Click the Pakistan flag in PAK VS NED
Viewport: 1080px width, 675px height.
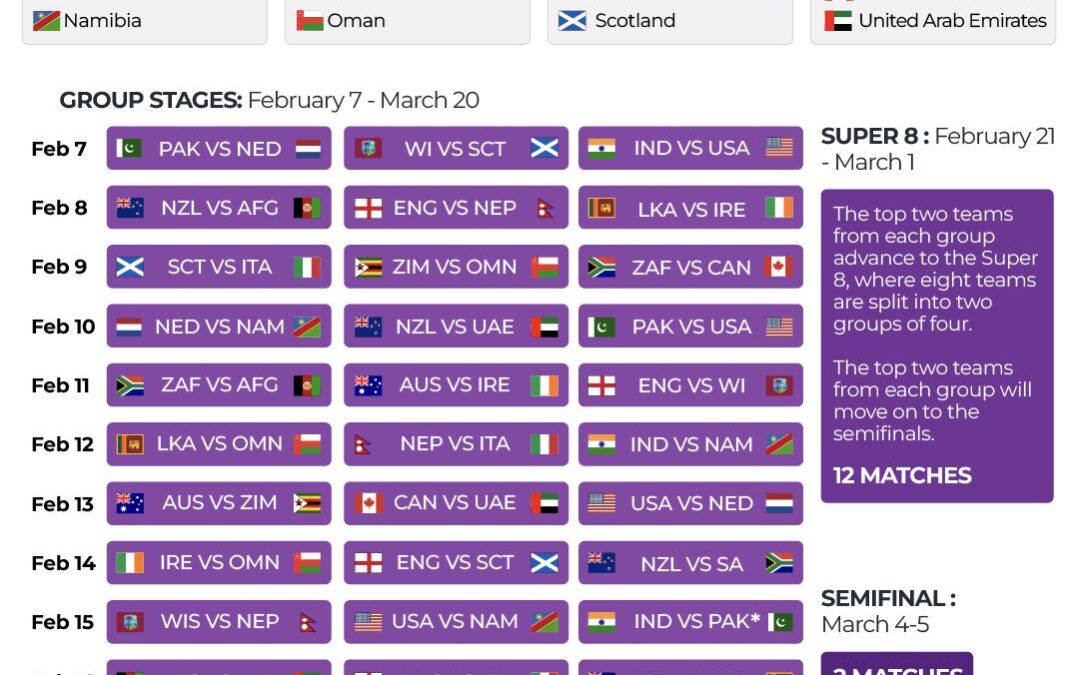tap(128, 149)
